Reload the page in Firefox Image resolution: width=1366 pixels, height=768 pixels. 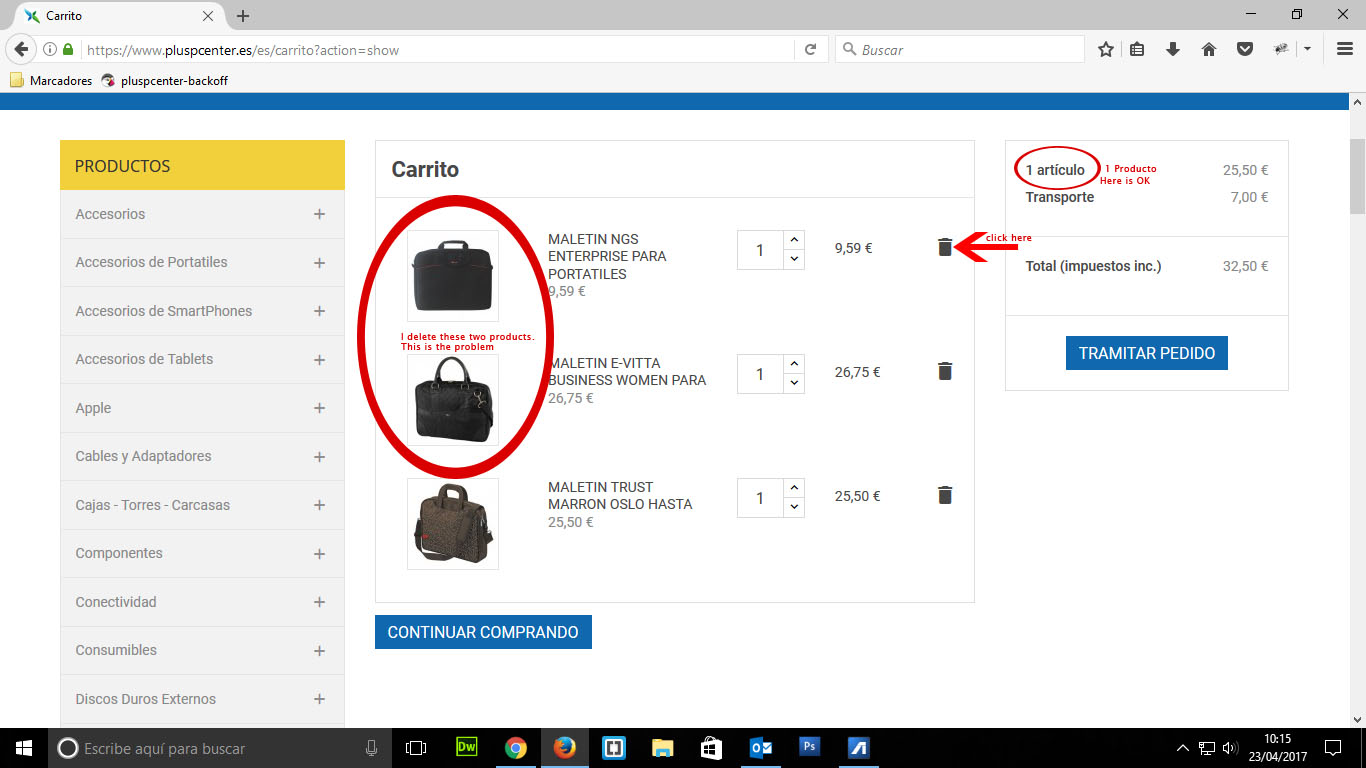point(810,50)
